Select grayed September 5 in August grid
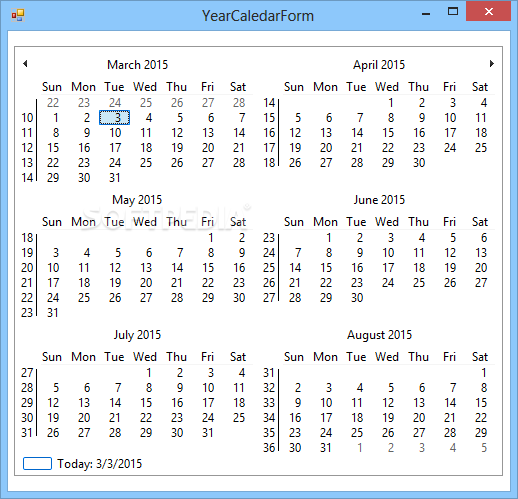The height and width of the screenshot is (499, 518). tap(484, 448)
